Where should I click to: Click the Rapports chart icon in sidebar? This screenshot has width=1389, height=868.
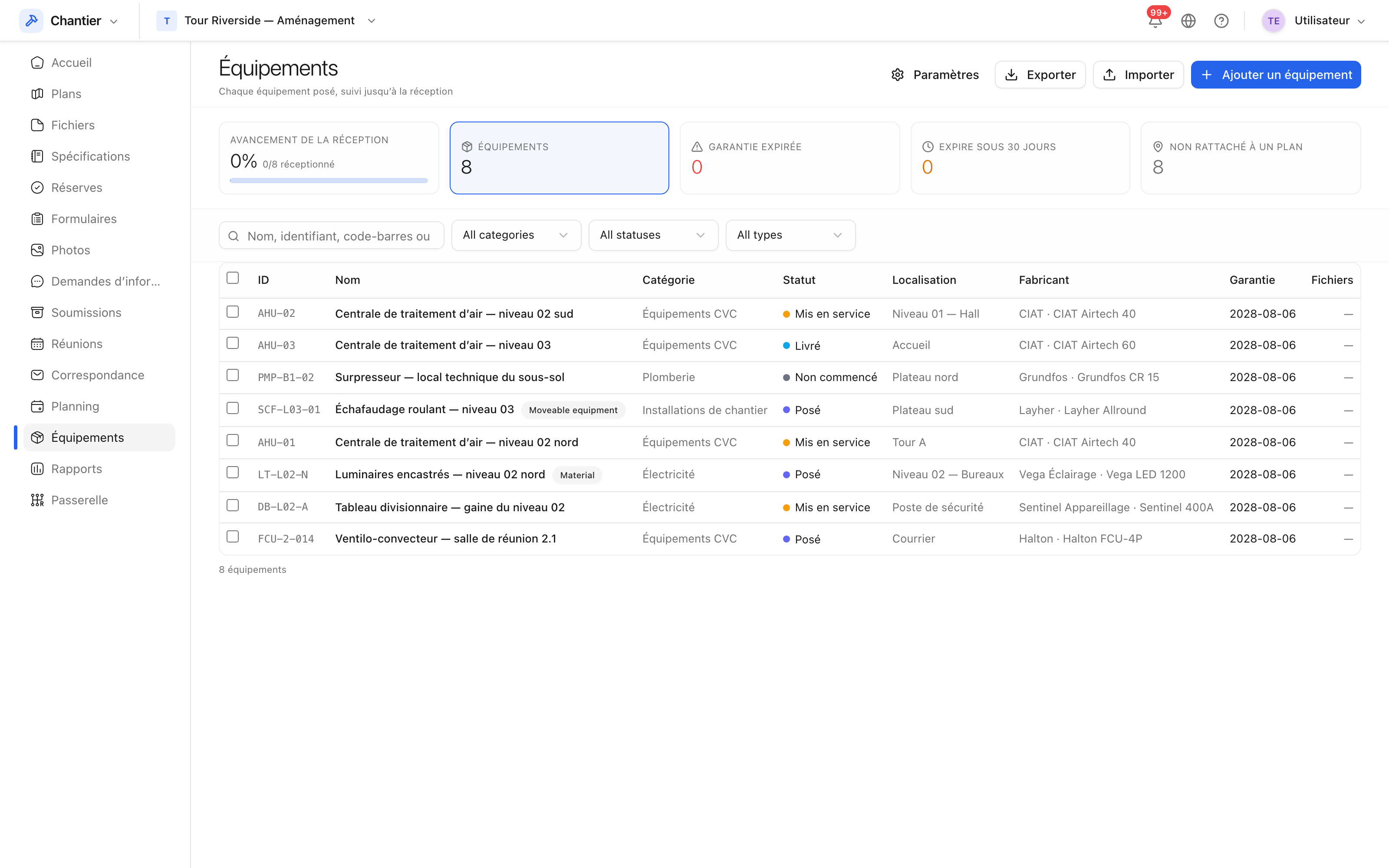37,469
